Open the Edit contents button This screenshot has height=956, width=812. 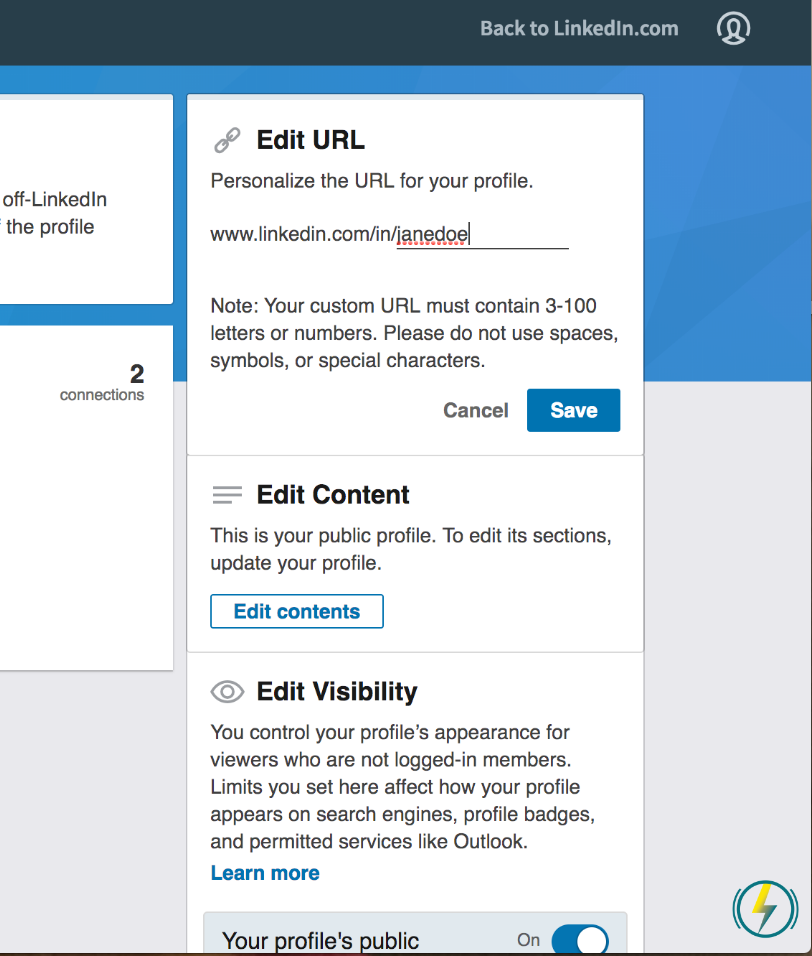tap(297, 611)
